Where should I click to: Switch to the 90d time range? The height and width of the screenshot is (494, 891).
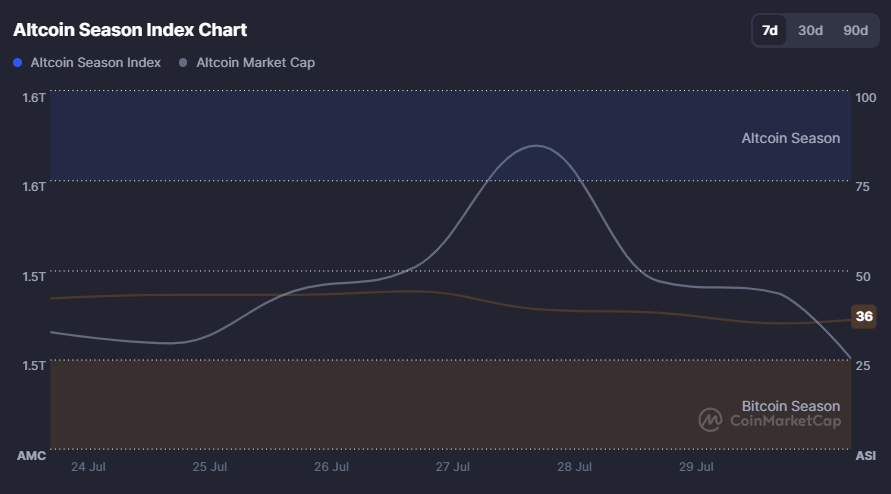click(x=855, y=30)
